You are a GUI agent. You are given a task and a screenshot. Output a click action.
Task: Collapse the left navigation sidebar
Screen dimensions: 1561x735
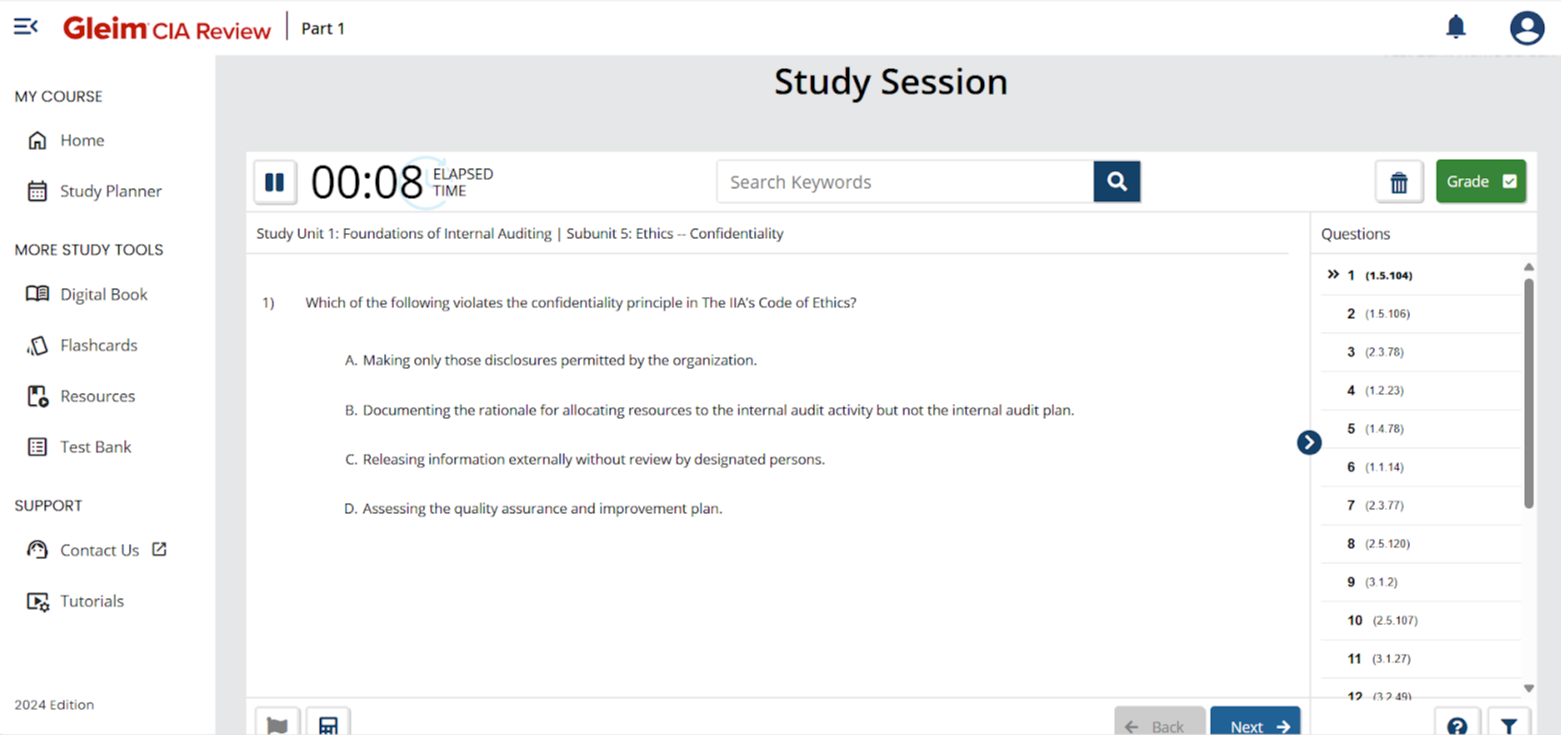pyautogui.click(x=25, y=26)
